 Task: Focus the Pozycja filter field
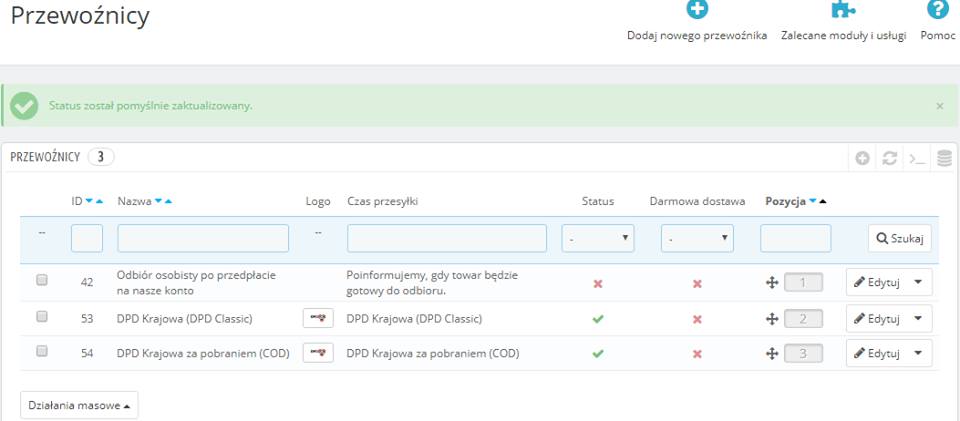795,238
